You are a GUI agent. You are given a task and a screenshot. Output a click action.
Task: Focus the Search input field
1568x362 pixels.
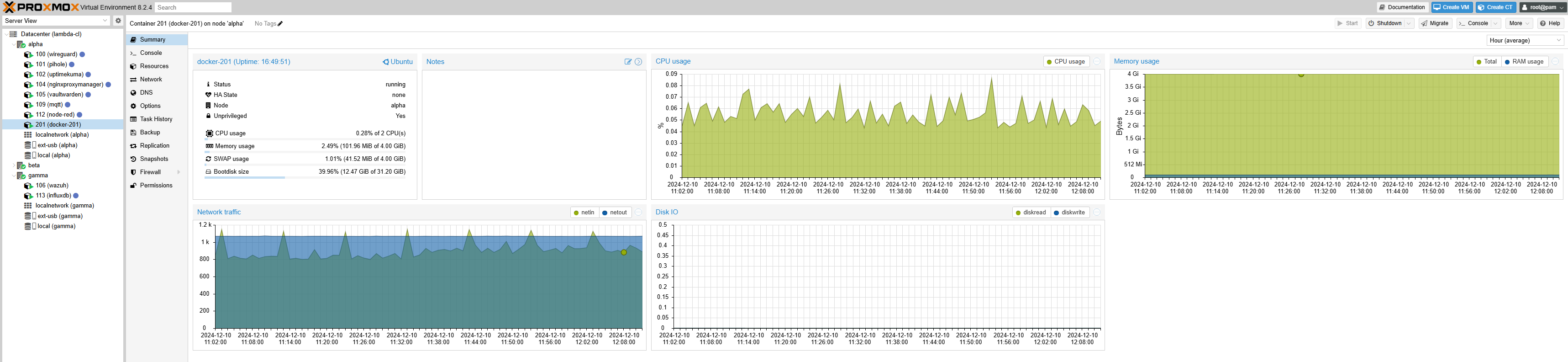tap(193, 7)
